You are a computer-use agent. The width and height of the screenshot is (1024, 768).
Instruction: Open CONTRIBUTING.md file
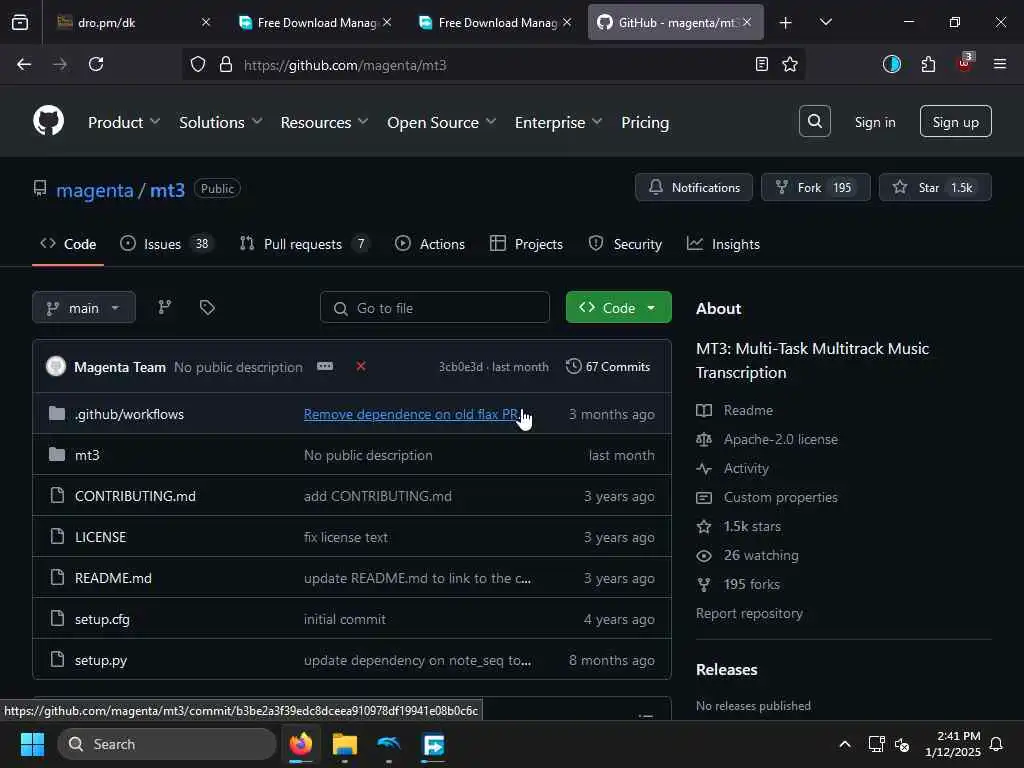(x=135, y=496)
